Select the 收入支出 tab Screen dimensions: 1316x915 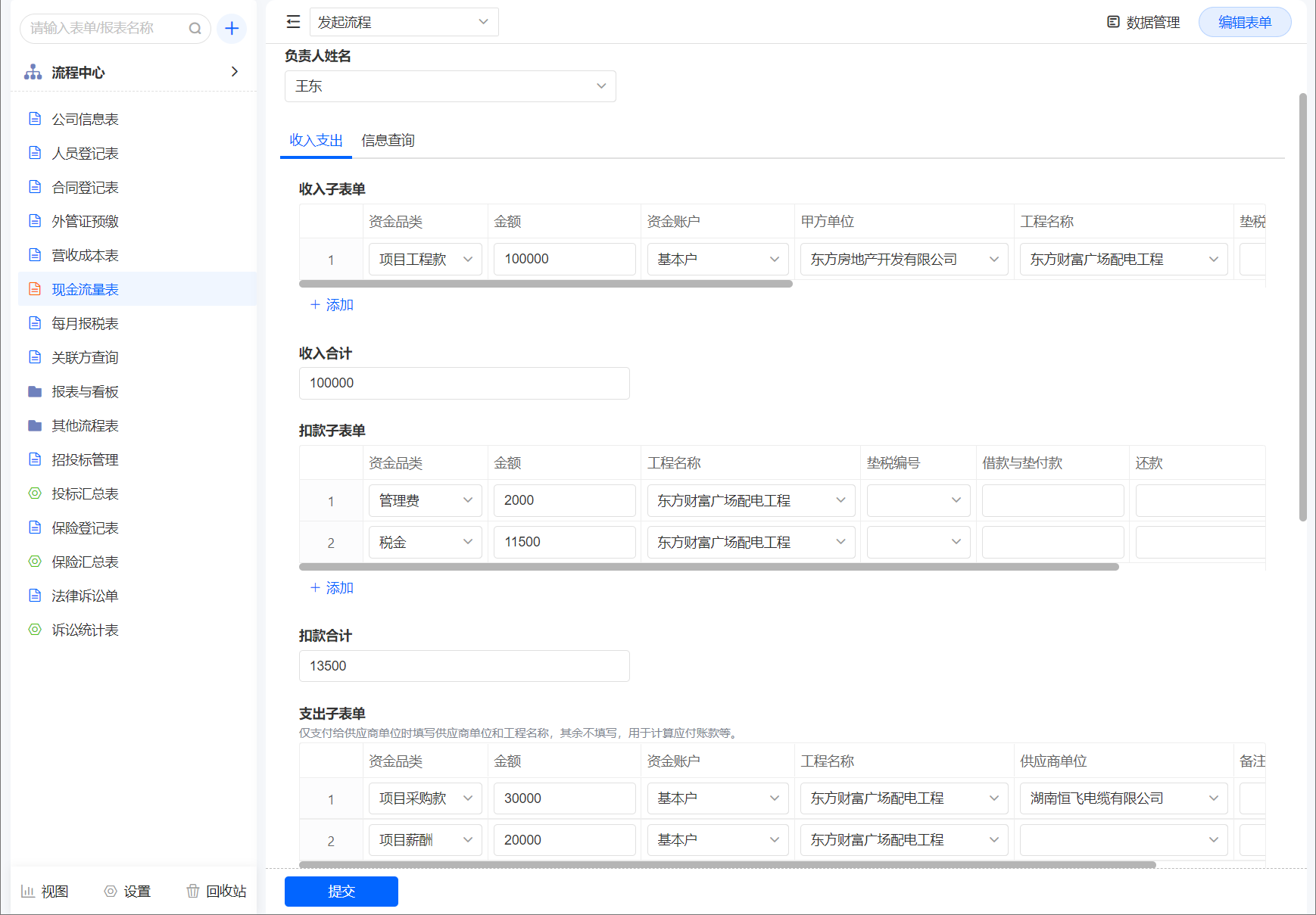316,140
